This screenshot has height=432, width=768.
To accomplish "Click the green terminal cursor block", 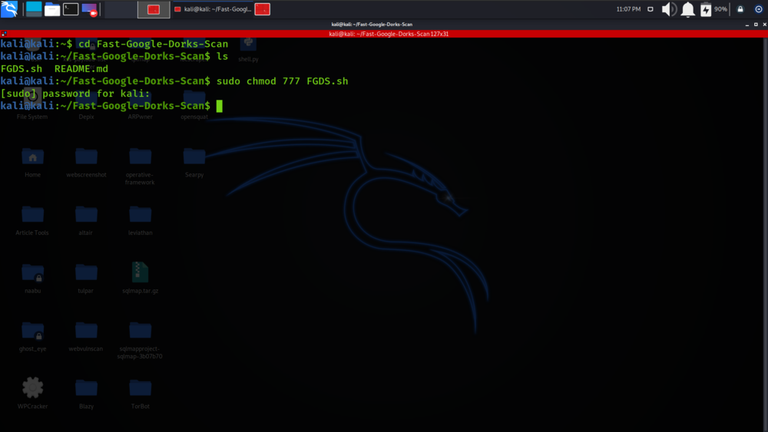I will tap(219, 106).
